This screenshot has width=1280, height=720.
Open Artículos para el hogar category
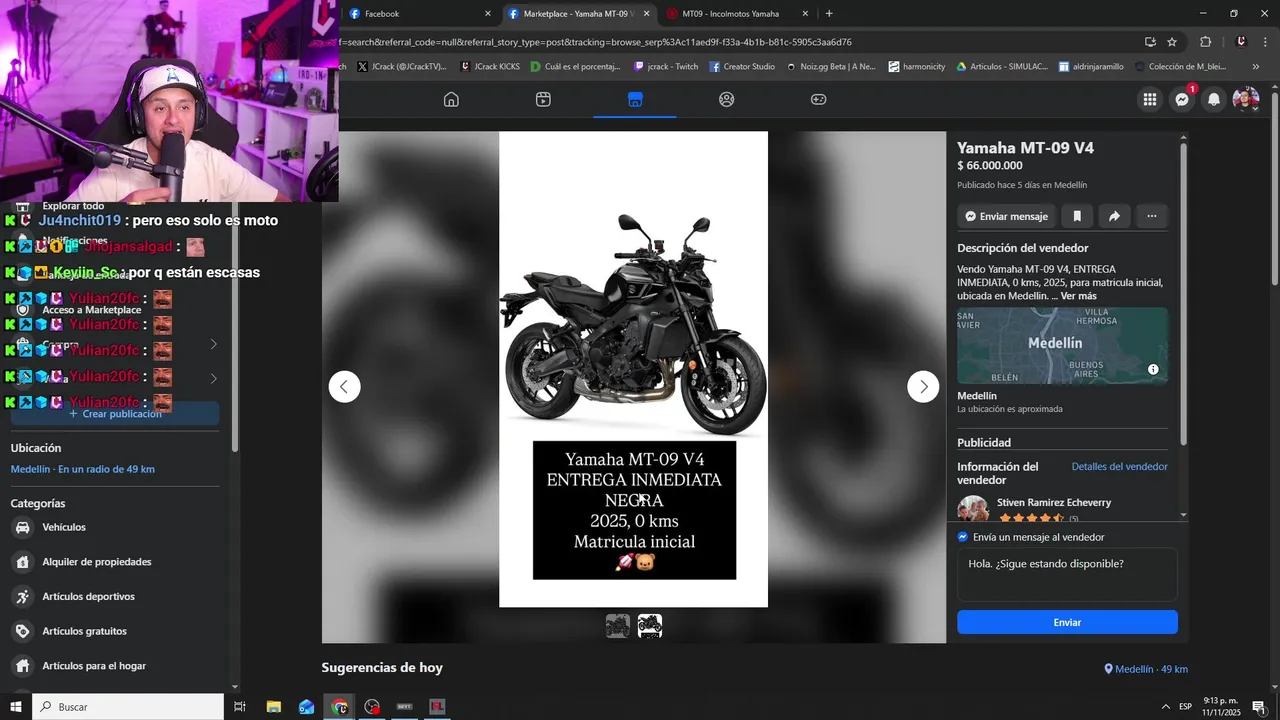click(116, 666)
